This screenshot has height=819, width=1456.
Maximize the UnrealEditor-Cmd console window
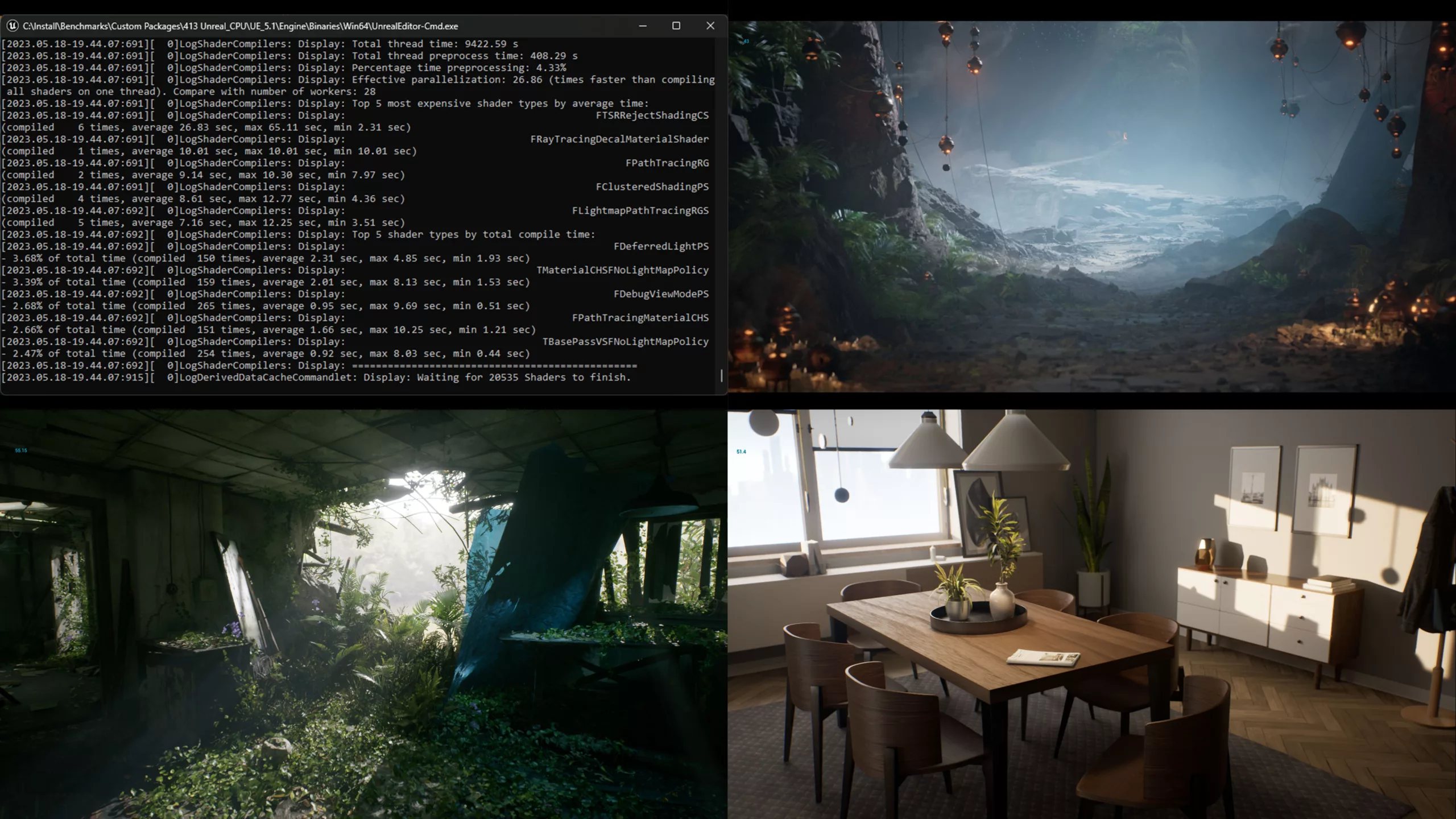(676, 26)
